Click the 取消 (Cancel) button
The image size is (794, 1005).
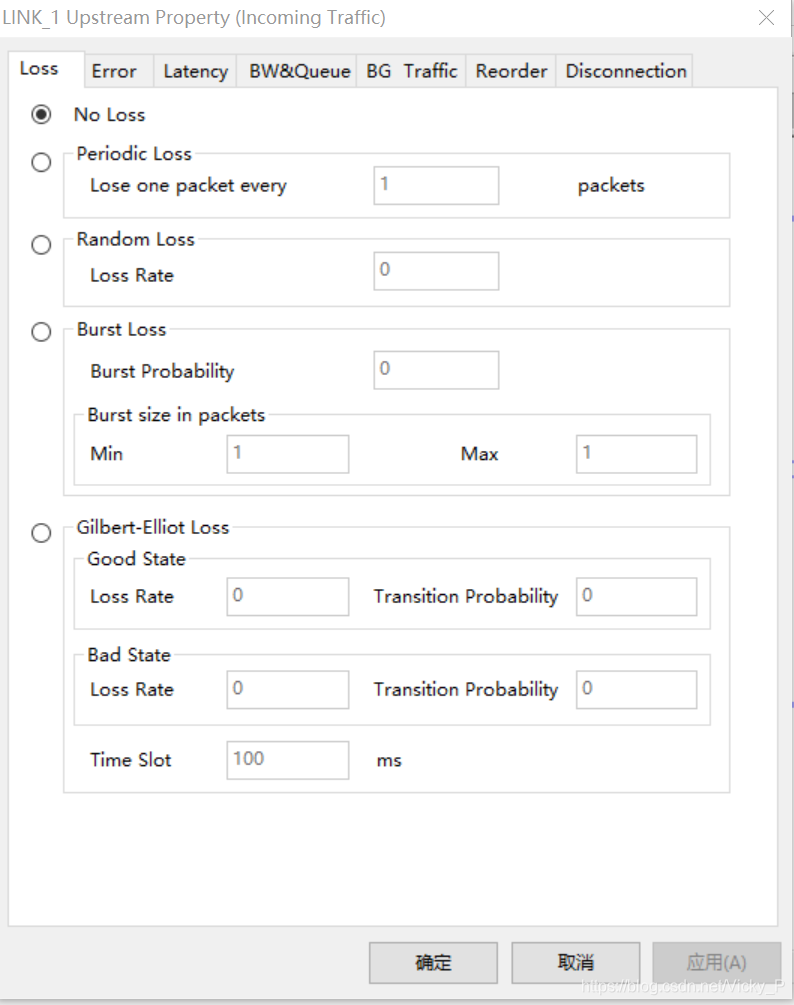click(x=575, y=962)
